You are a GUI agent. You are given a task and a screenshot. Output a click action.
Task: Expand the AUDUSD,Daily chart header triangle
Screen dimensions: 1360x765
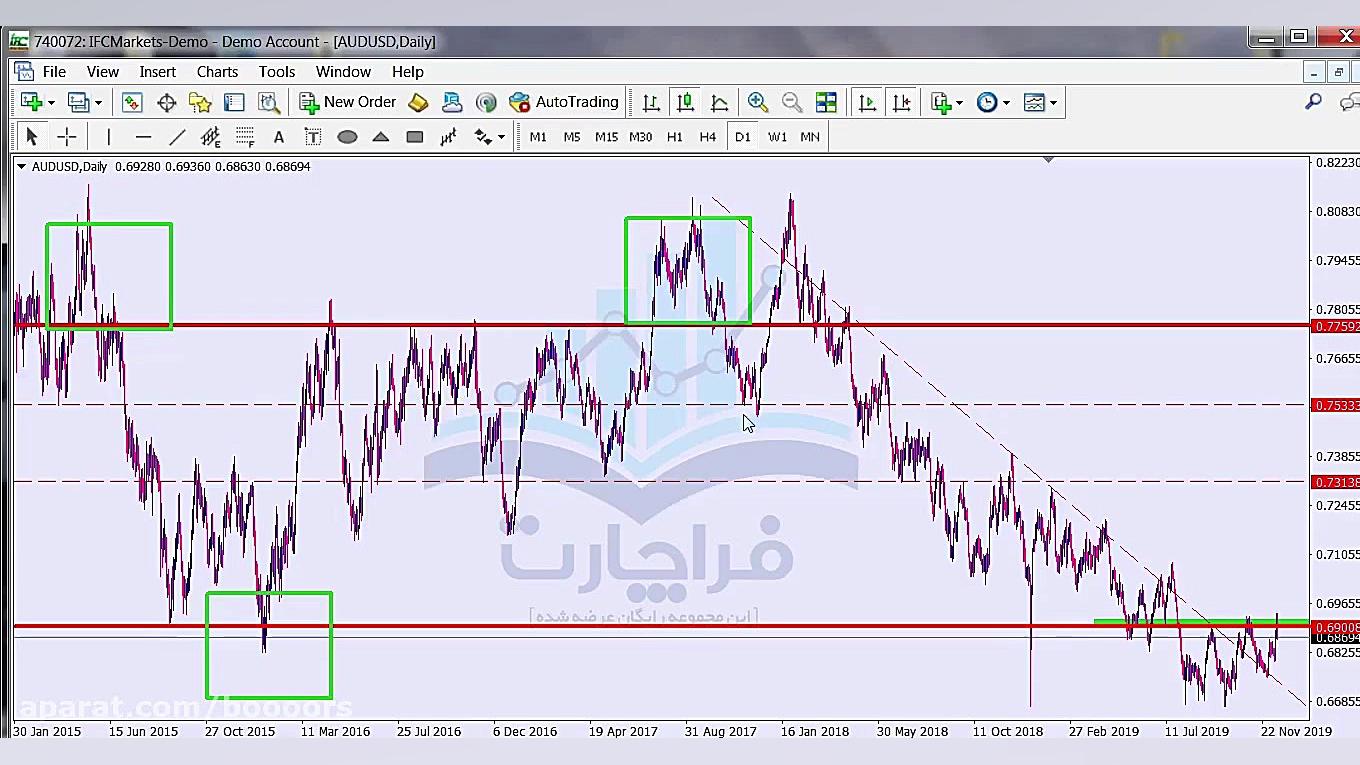tap(21, 167)
